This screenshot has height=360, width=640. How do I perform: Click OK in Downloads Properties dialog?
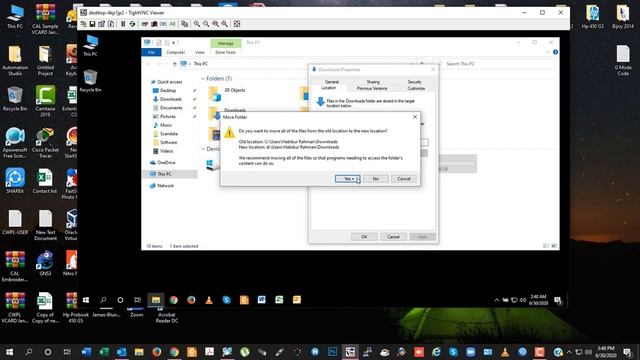(x=364, y=237)
